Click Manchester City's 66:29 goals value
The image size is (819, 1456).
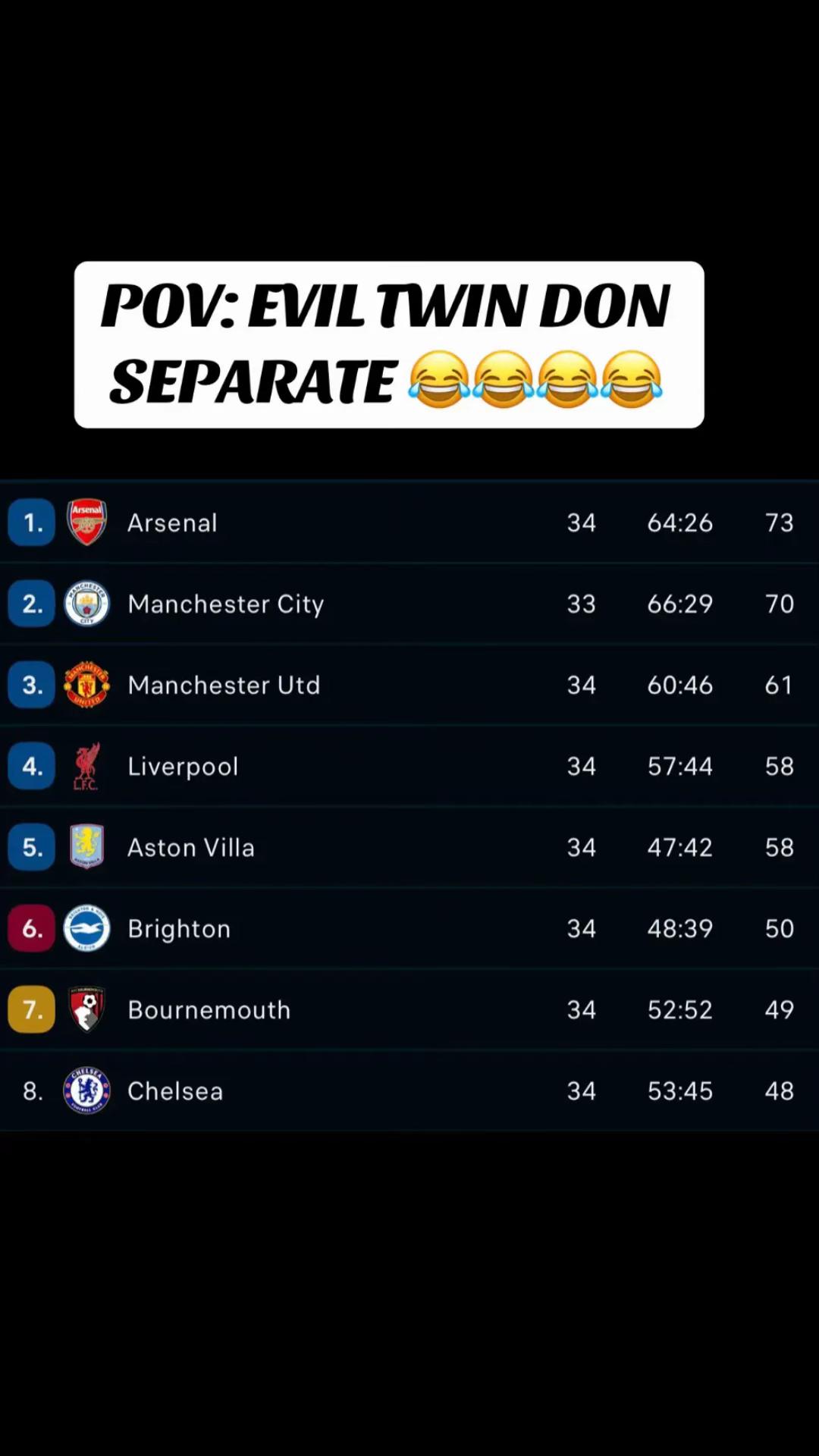tap(680, 604)
